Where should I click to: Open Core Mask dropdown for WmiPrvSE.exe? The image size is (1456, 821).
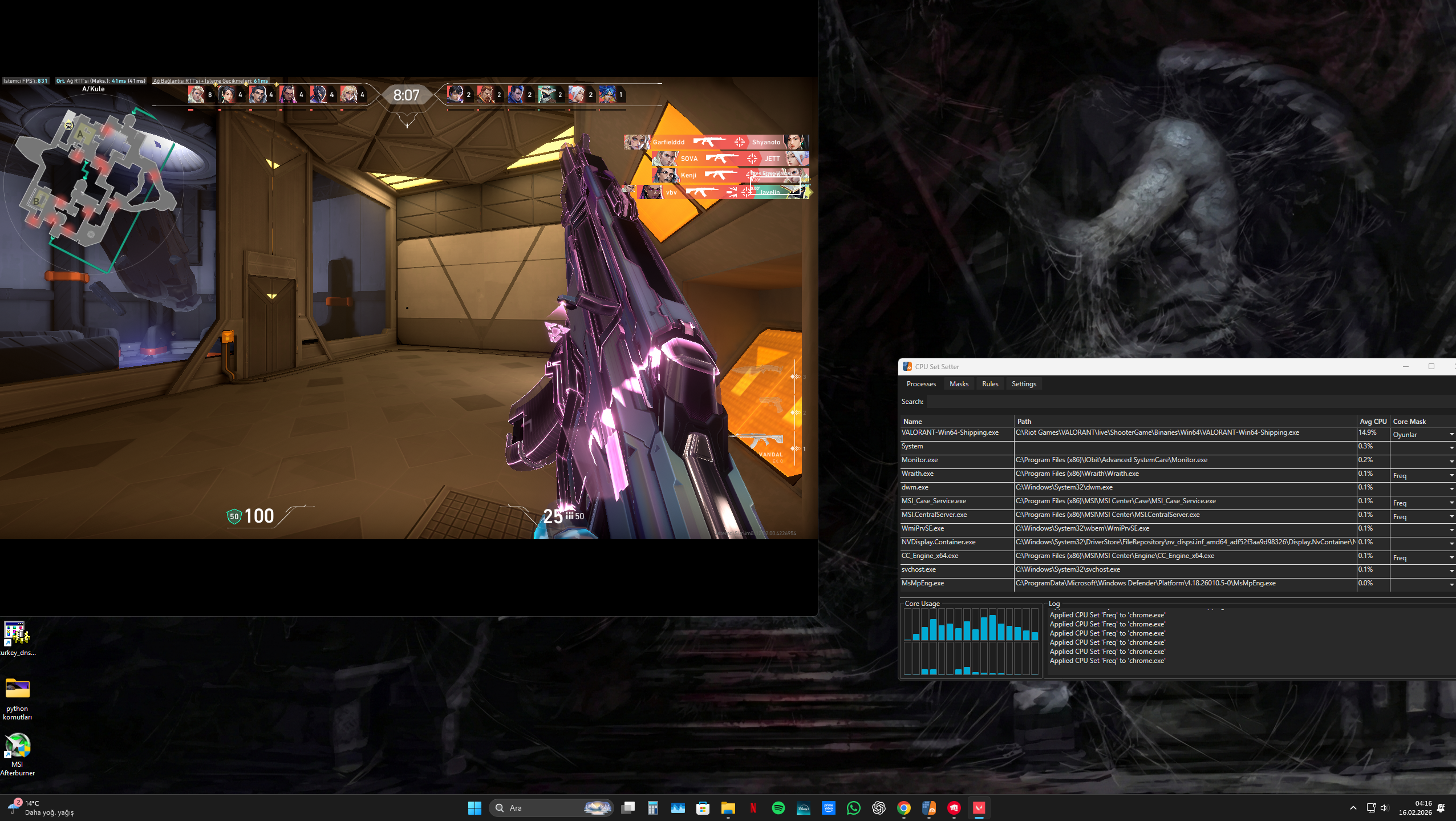point(1451,531)
